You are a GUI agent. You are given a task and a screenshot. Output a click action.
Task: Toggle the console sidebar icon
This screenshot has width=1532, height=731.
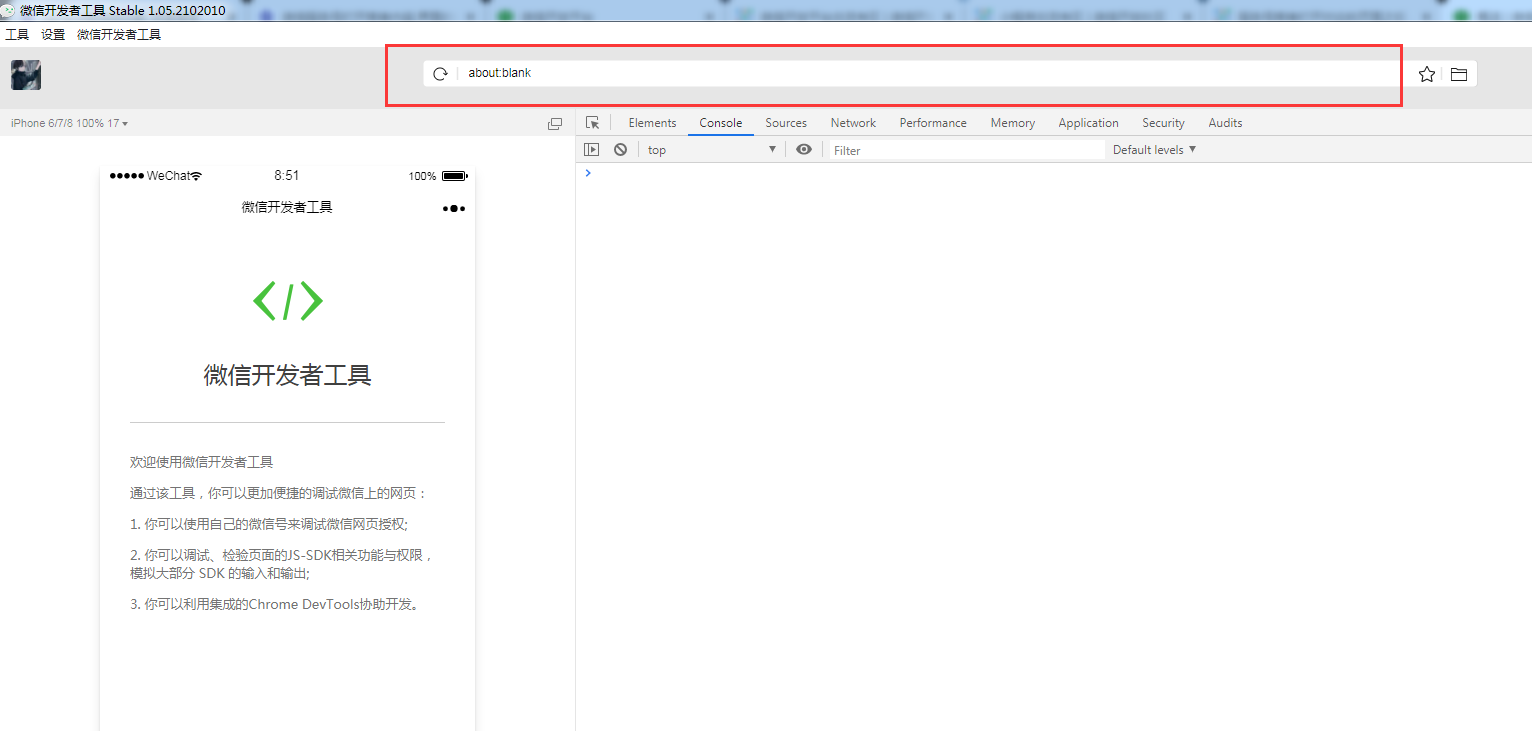[592, 149]
